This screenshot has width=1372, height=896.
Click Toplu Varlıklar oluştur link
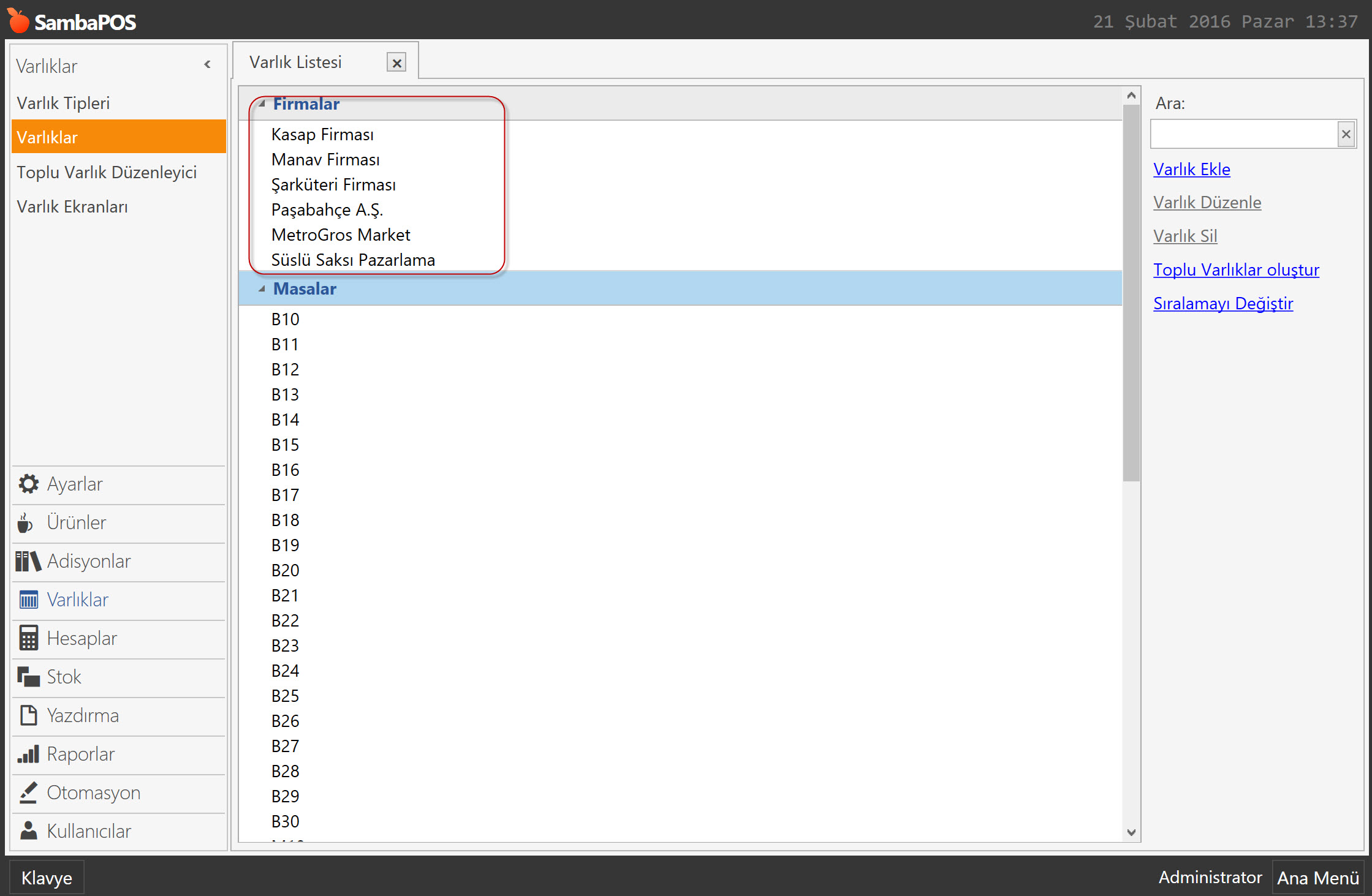(x=1236, y=269)
